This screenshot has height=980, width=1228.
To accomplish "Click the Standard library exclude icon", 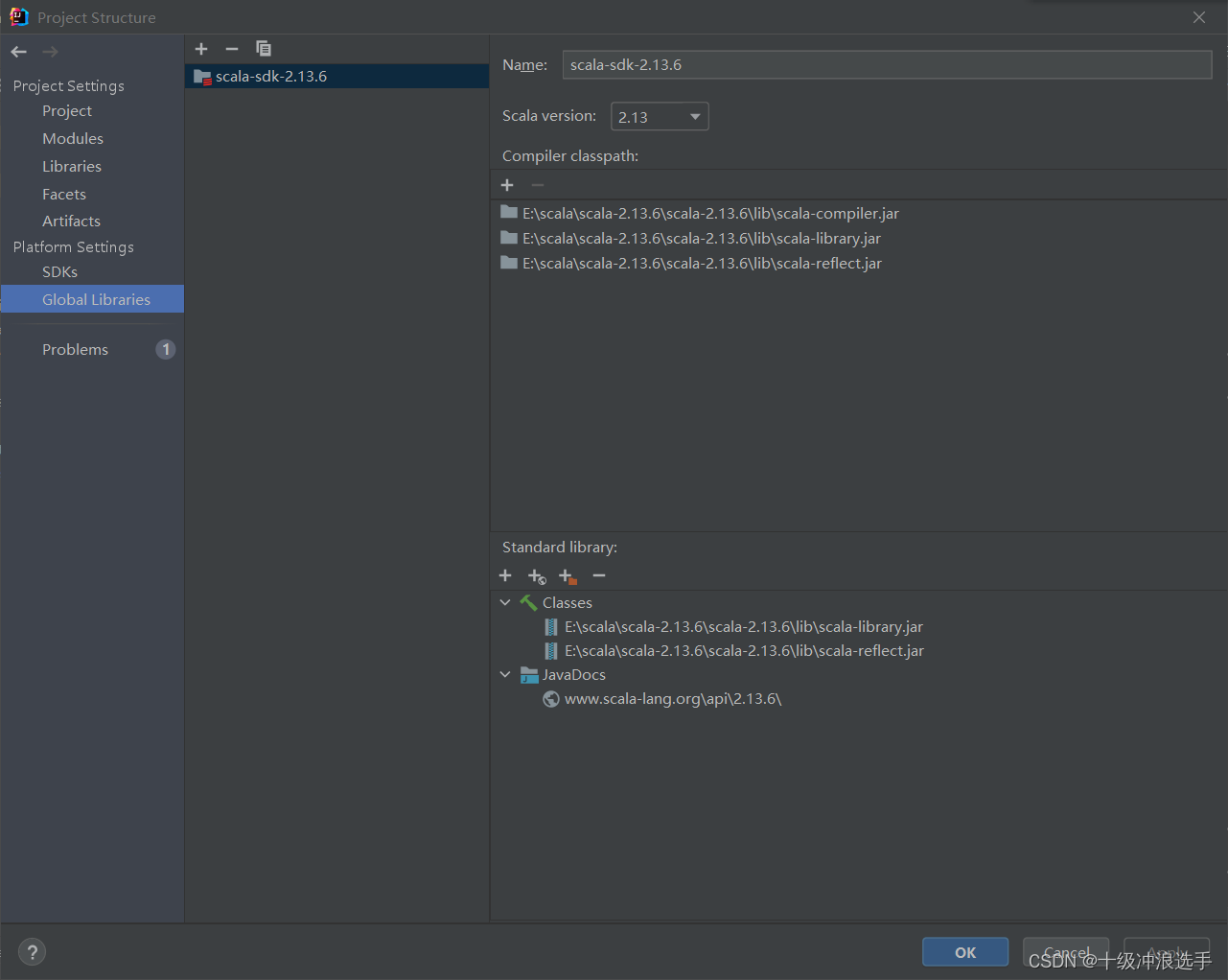I will pos(568,575).
